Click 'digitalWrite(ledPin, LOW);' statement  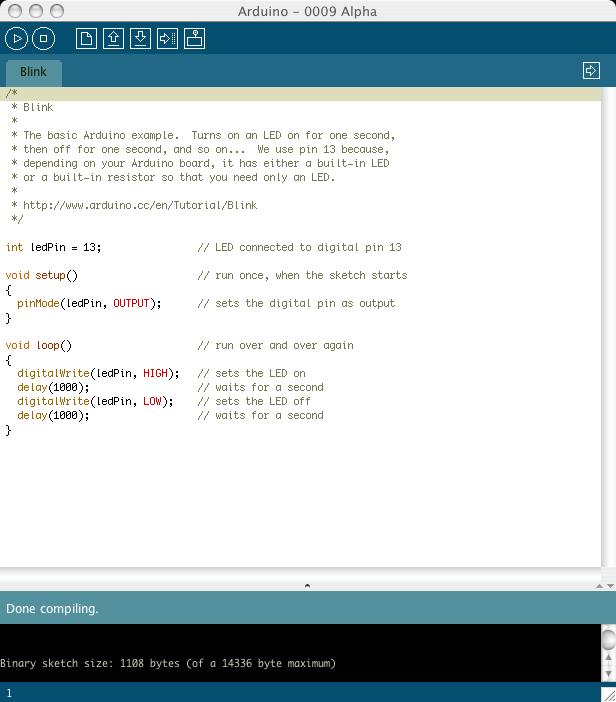(95, 402)
